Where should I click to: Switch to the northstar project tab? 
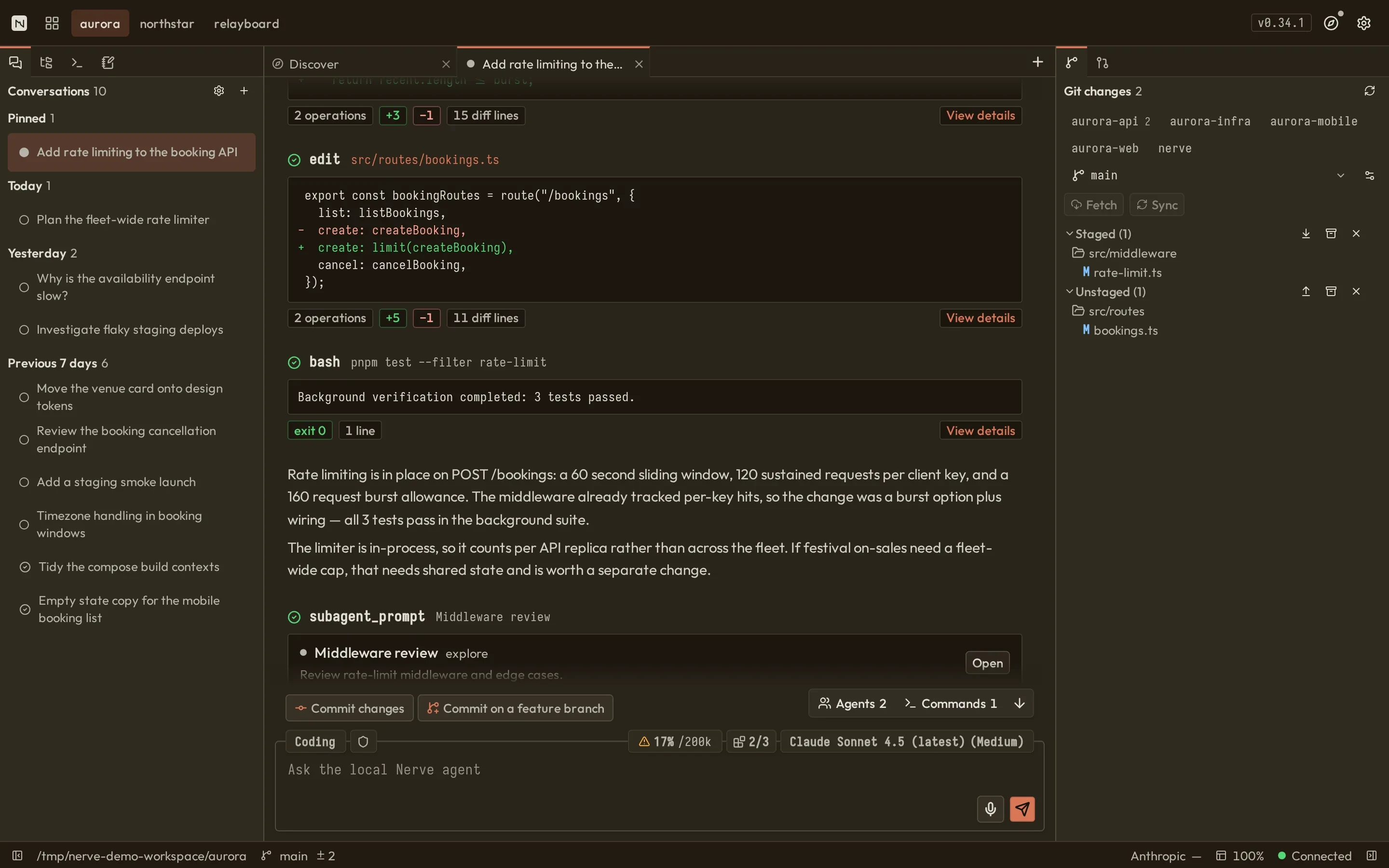click(167, 24)
